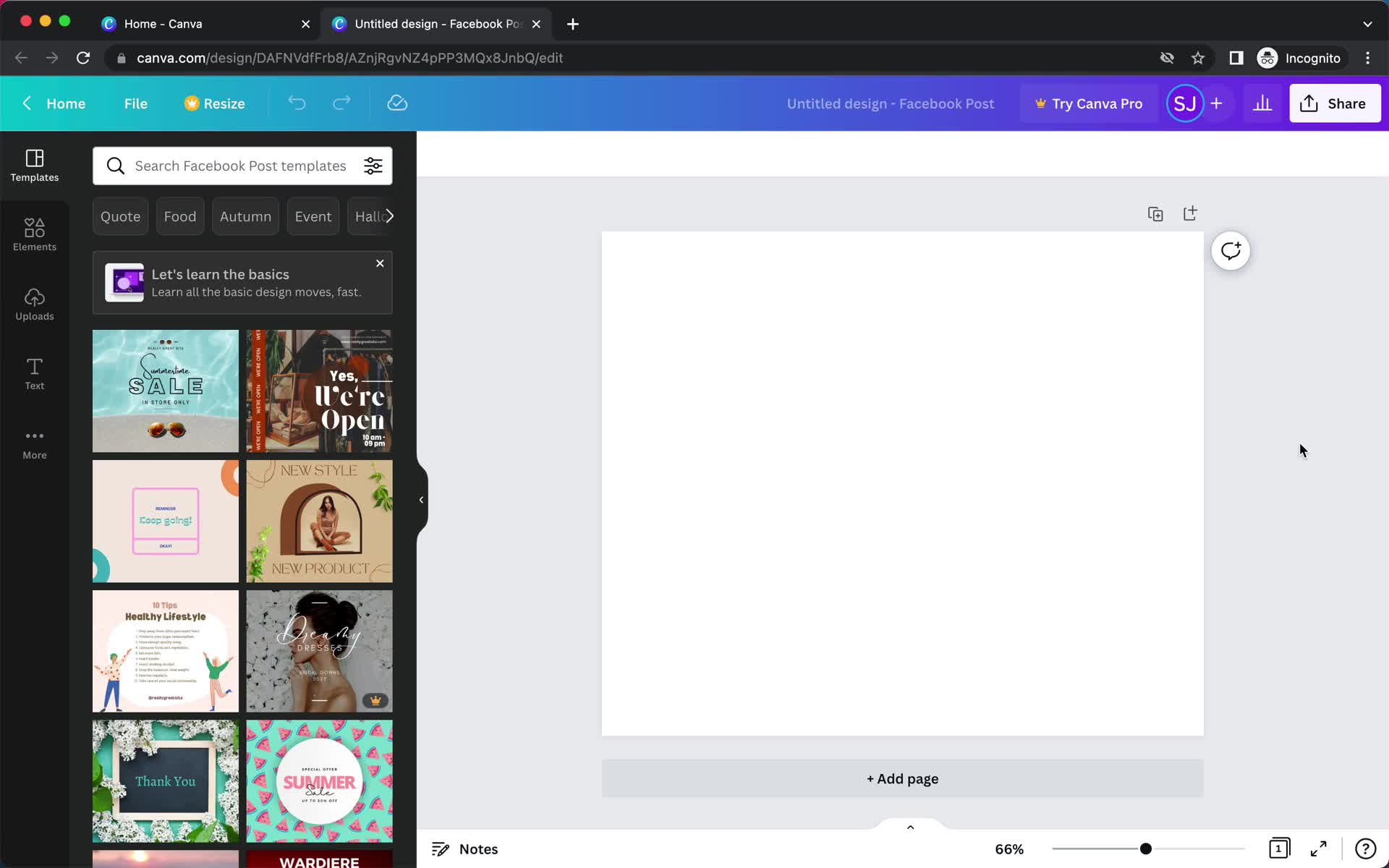Open the Let's learn the basics tutorial
The width and height of the screenshot is (1389, 868).
pos(242,283)
